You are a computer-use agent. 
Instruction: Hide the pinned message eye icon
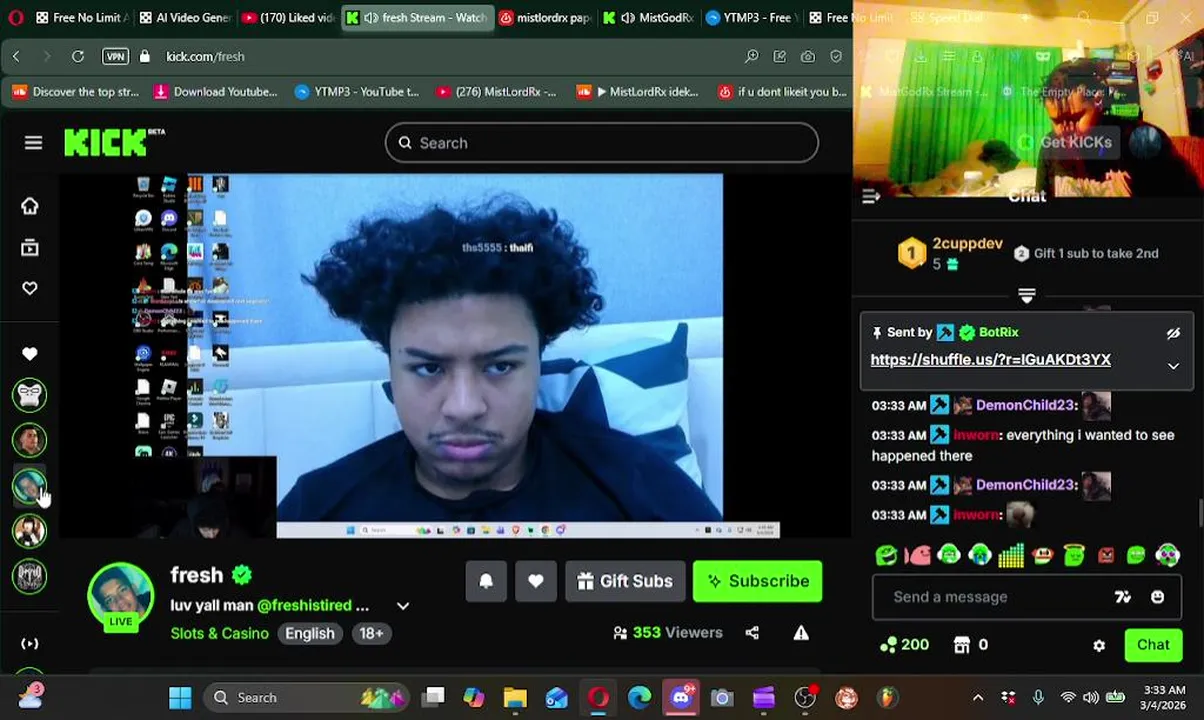click(1173, 333)
